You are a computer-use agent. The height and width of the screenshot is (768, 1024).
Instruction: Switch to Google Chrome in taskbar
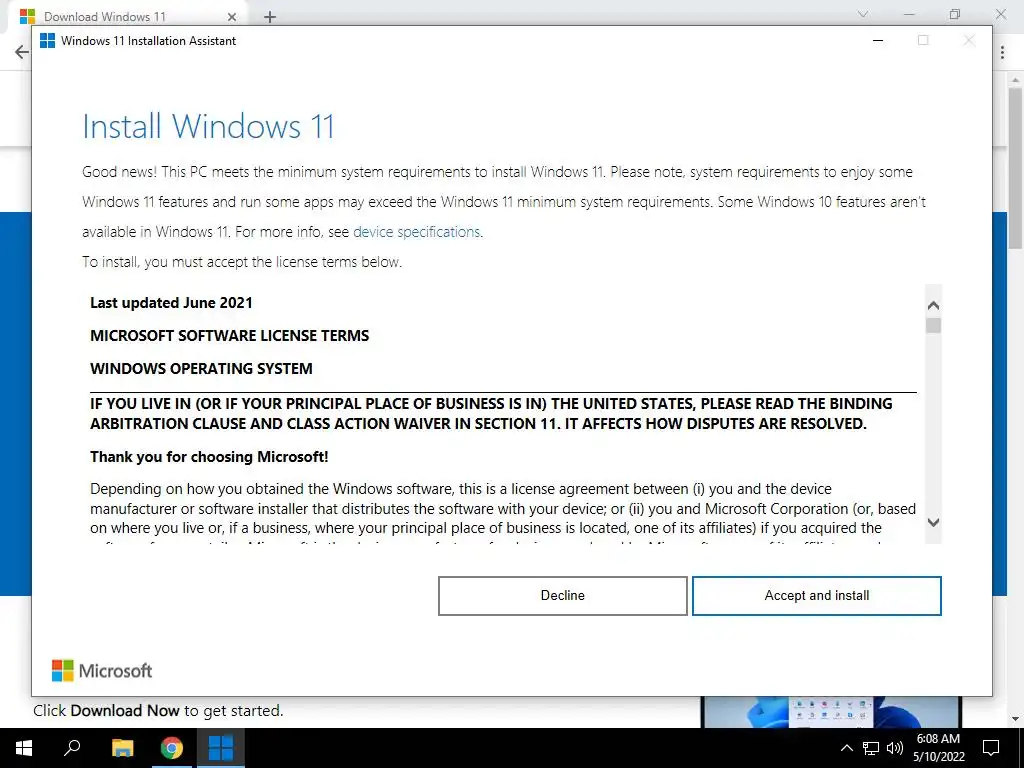point(172,748)
